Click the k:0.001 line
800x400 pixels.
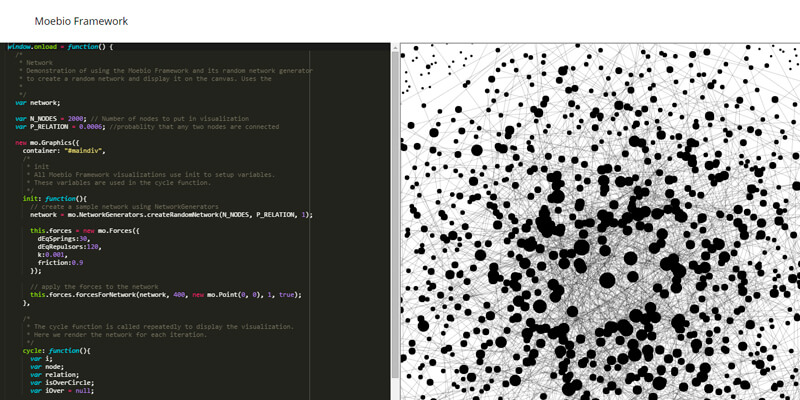click(53, 255)
